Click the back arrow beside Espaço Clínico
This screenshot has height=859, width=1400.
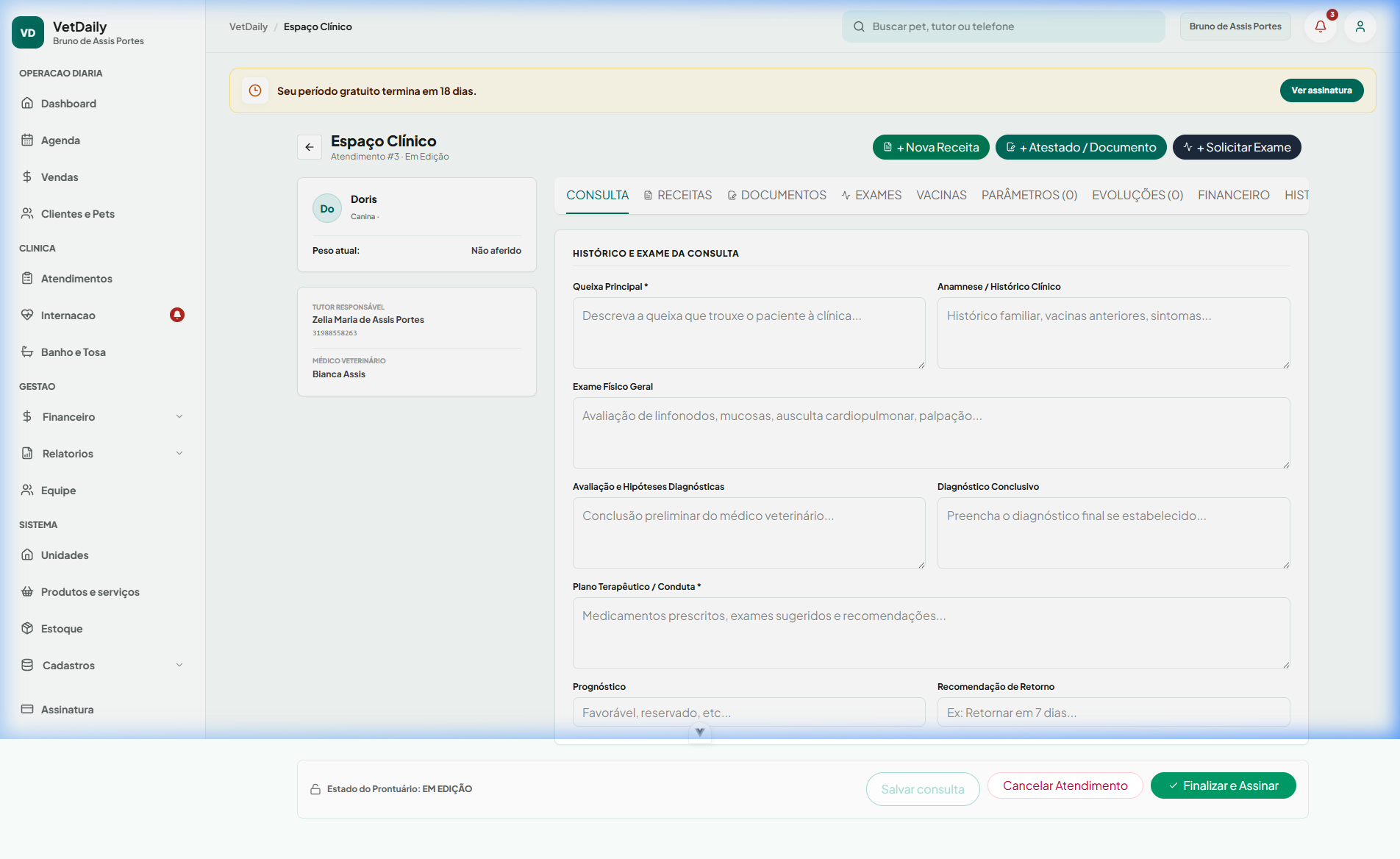click(x=310, y=147)
